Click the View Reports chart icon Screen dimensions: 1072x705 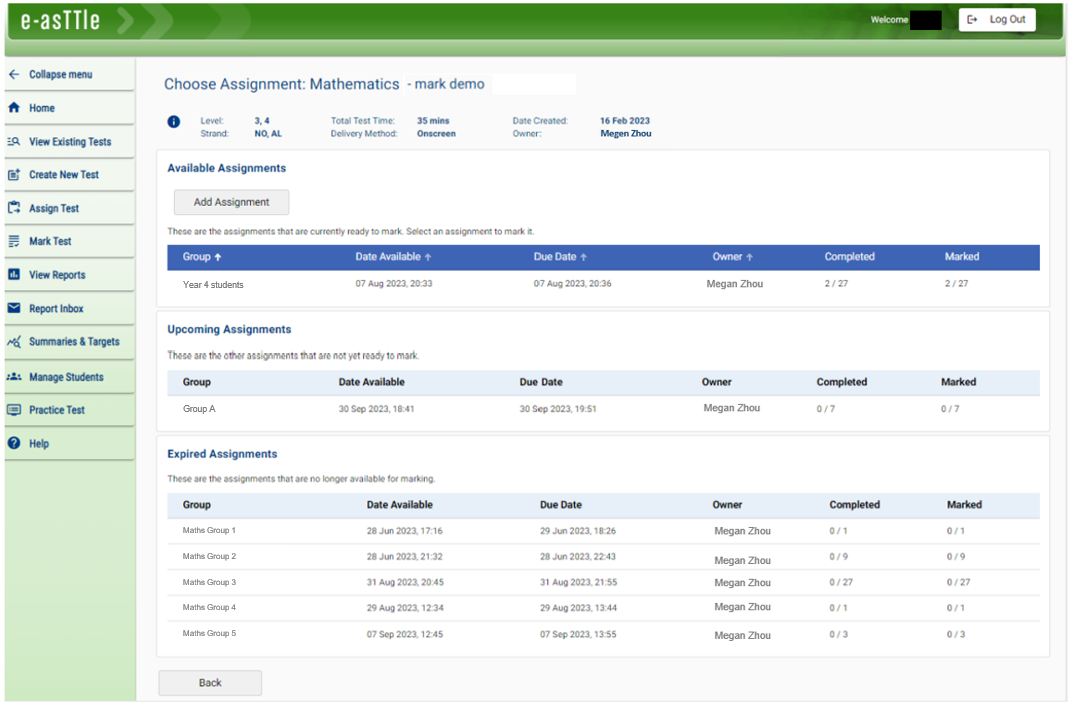point(14,275)
